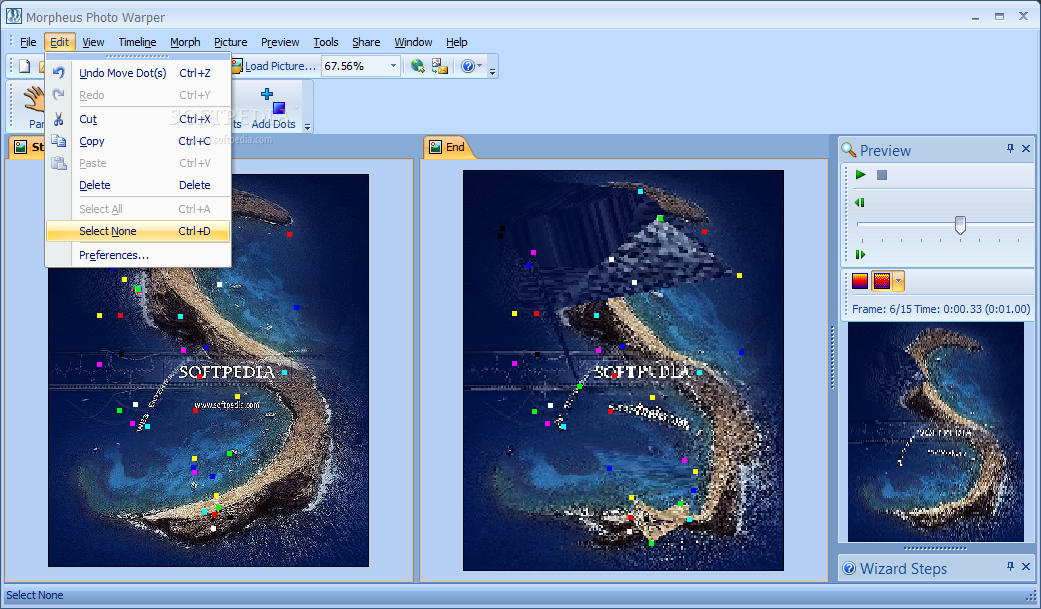
Task: Open the Picture menu
Action: click(230, 42)
